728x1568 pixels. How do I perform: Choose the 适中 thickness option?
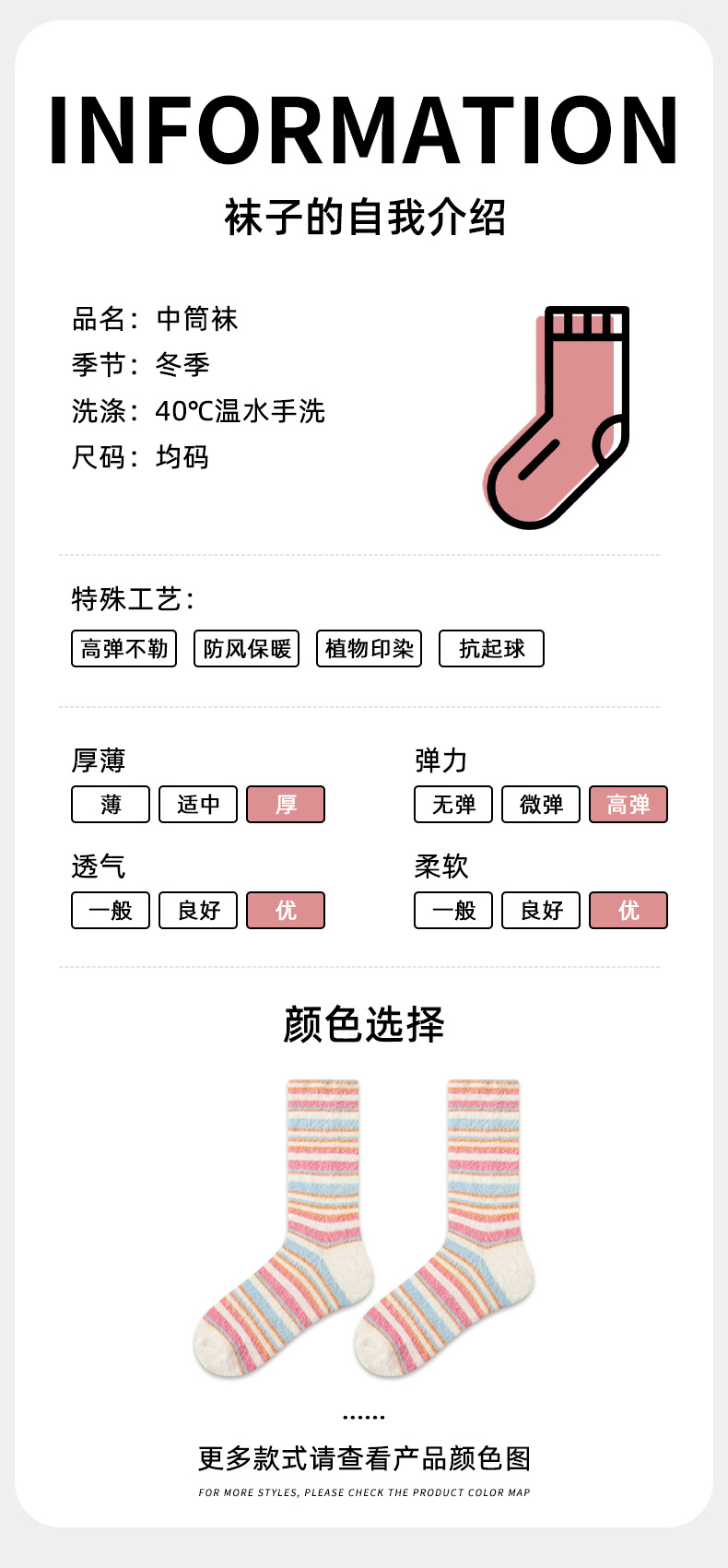point(198,804)
